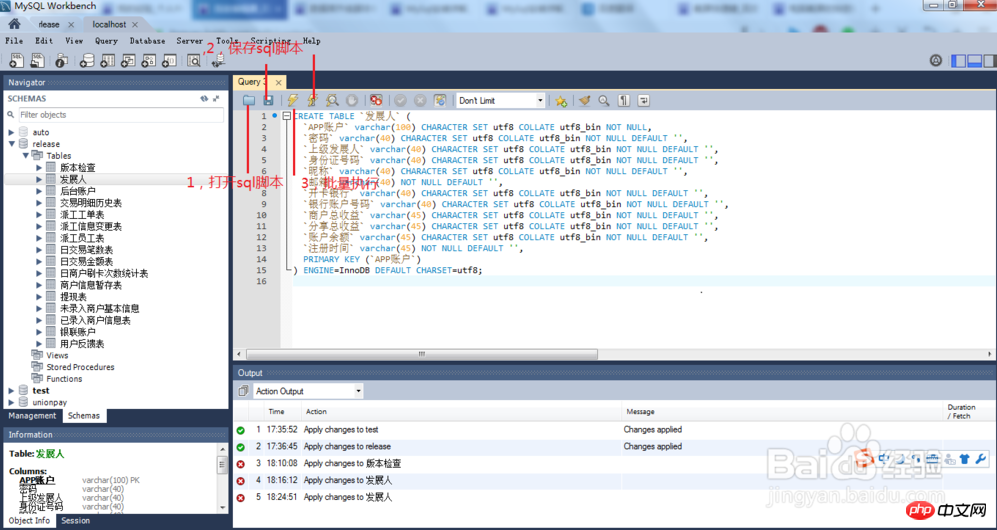Select the 用户反馈表 table
The width and height of the screenshot is (997, 530).
click(x=82, y=344)
